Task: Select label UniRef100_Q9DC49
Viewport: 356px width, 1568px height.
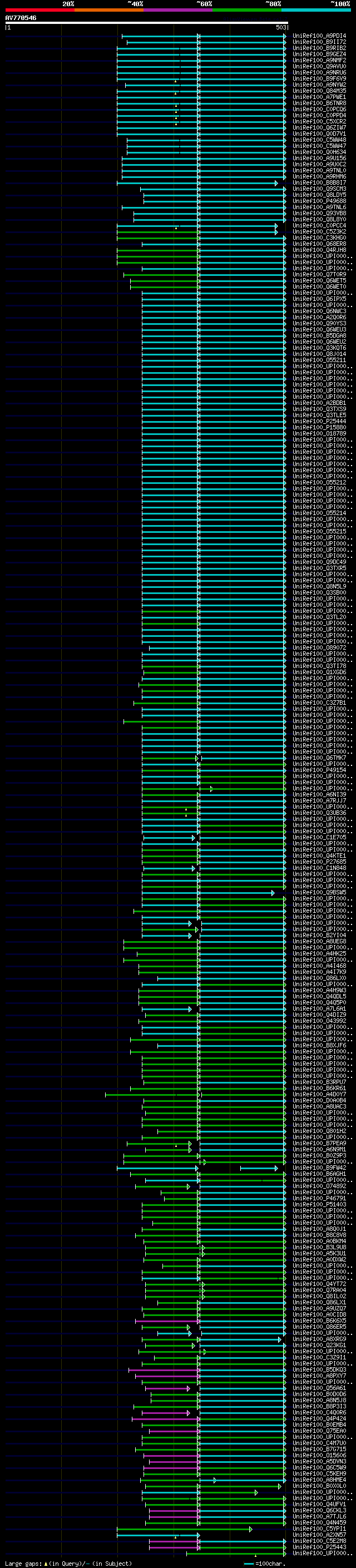Action: (x=319, y=562)
